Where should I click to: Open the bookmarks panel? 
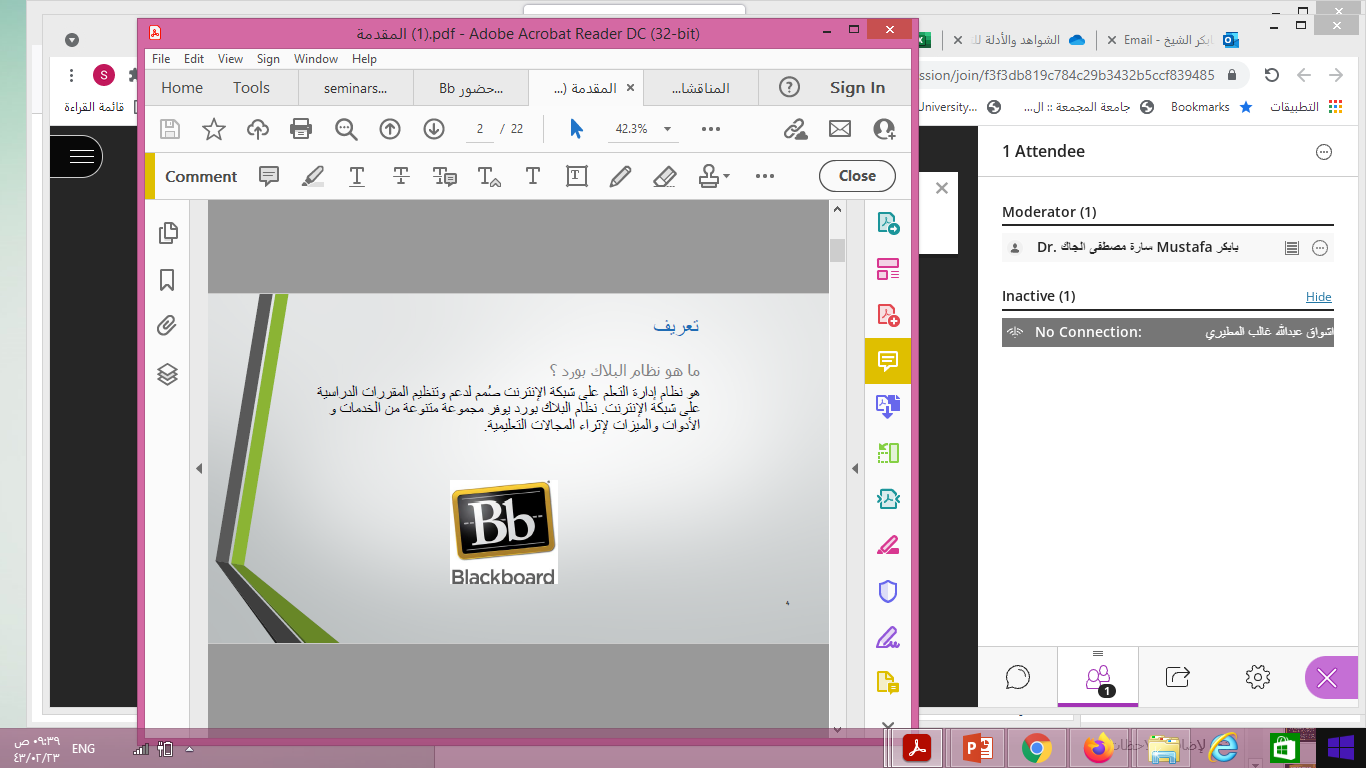pos(168,280)
